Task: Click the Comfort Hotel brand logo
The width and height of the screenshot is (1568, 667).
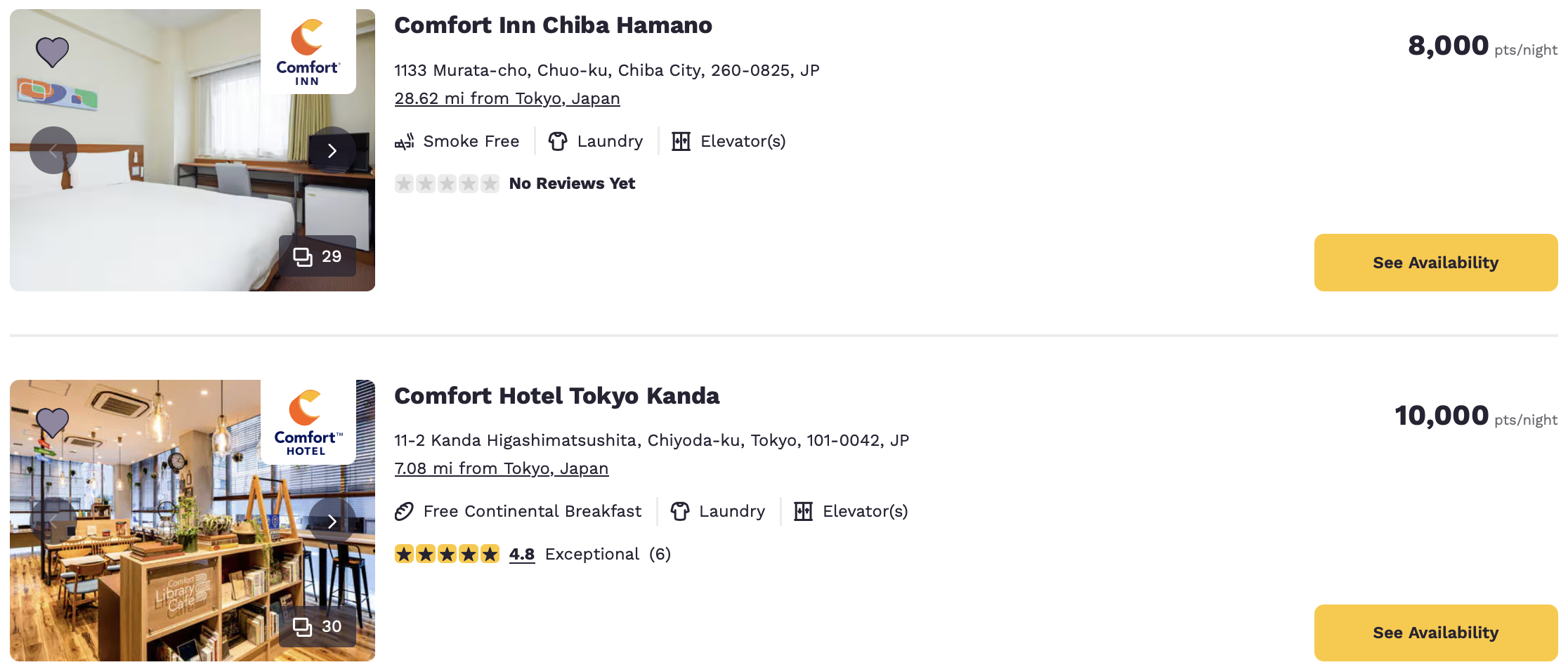Action: [x=308, y=423]
